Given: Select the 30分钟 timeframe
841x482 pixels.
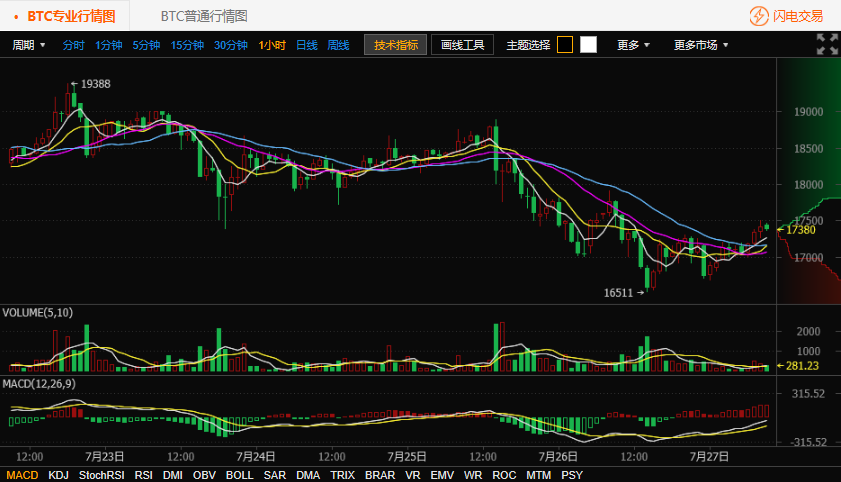Looking at the screenshot, I should pyautogui.click(x=231, y=45).
